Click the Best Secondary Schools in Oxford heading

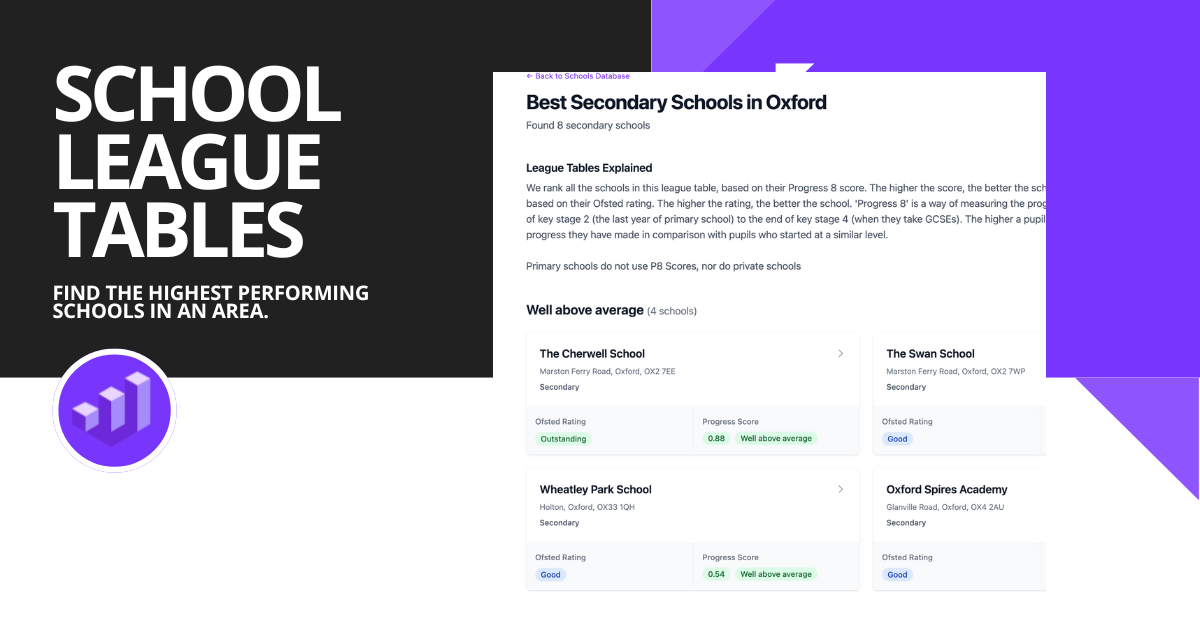(676, 102)
